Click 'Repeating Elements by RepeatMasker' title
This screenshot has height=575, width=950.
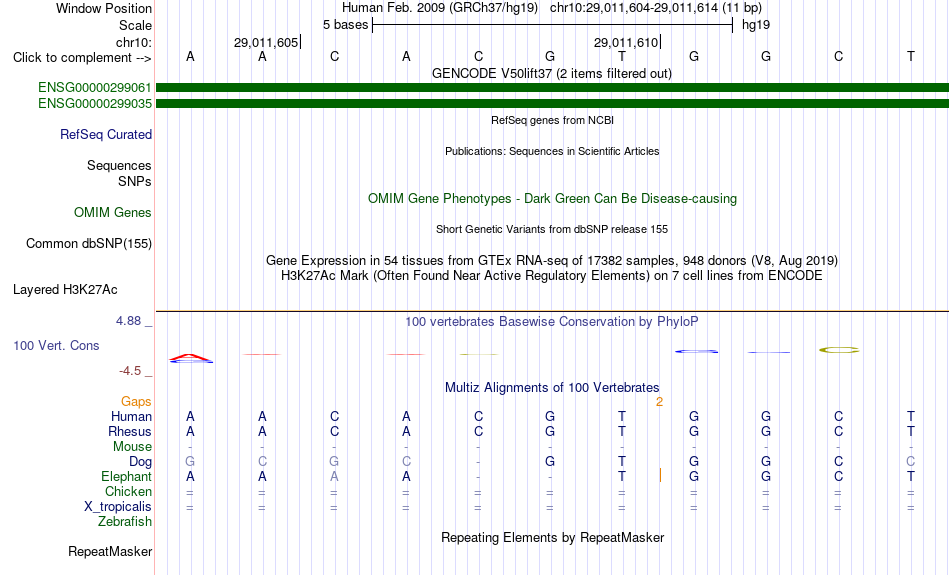click(553, 537)
